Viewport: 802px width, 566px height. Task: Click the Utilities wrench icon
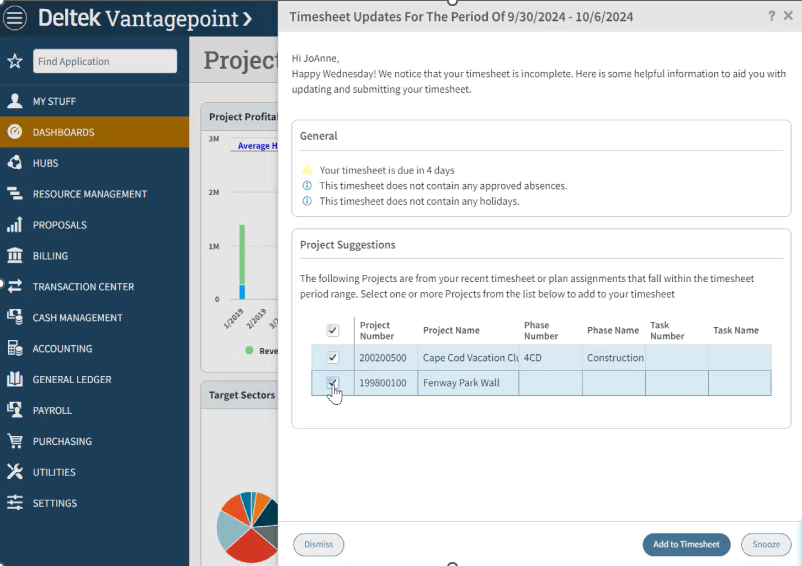pos(15,472)
